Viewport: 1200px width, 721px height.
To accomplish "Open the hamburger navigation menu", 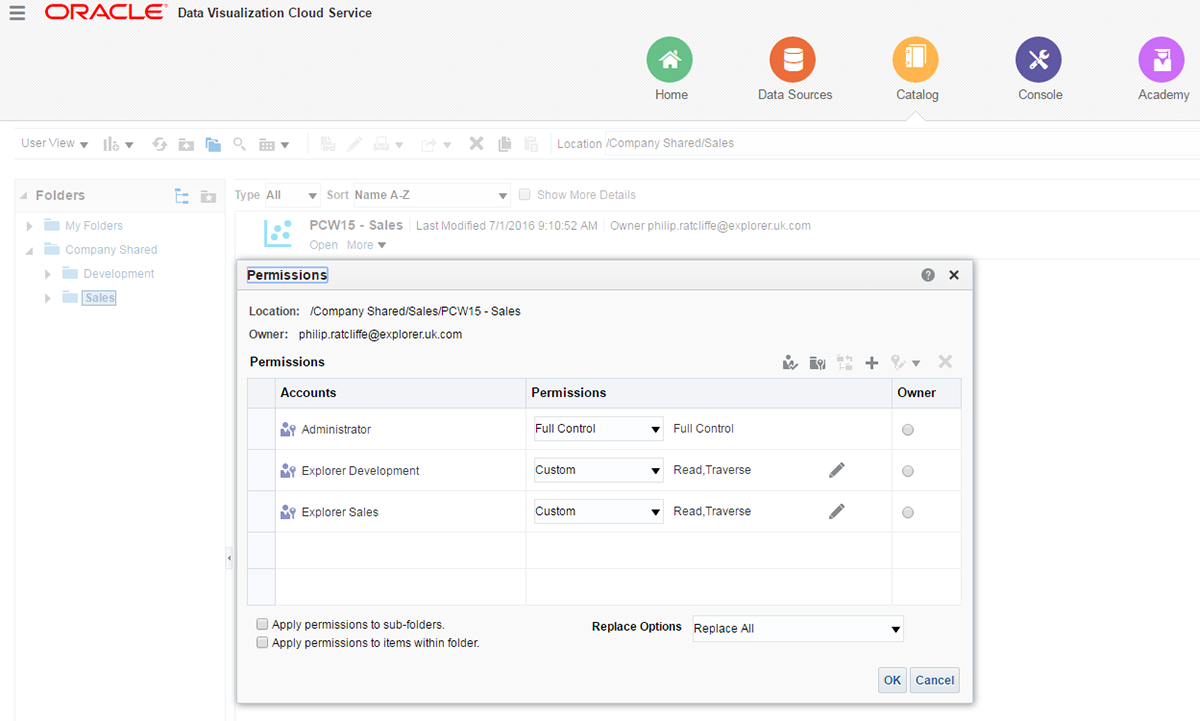I will 17,13.
